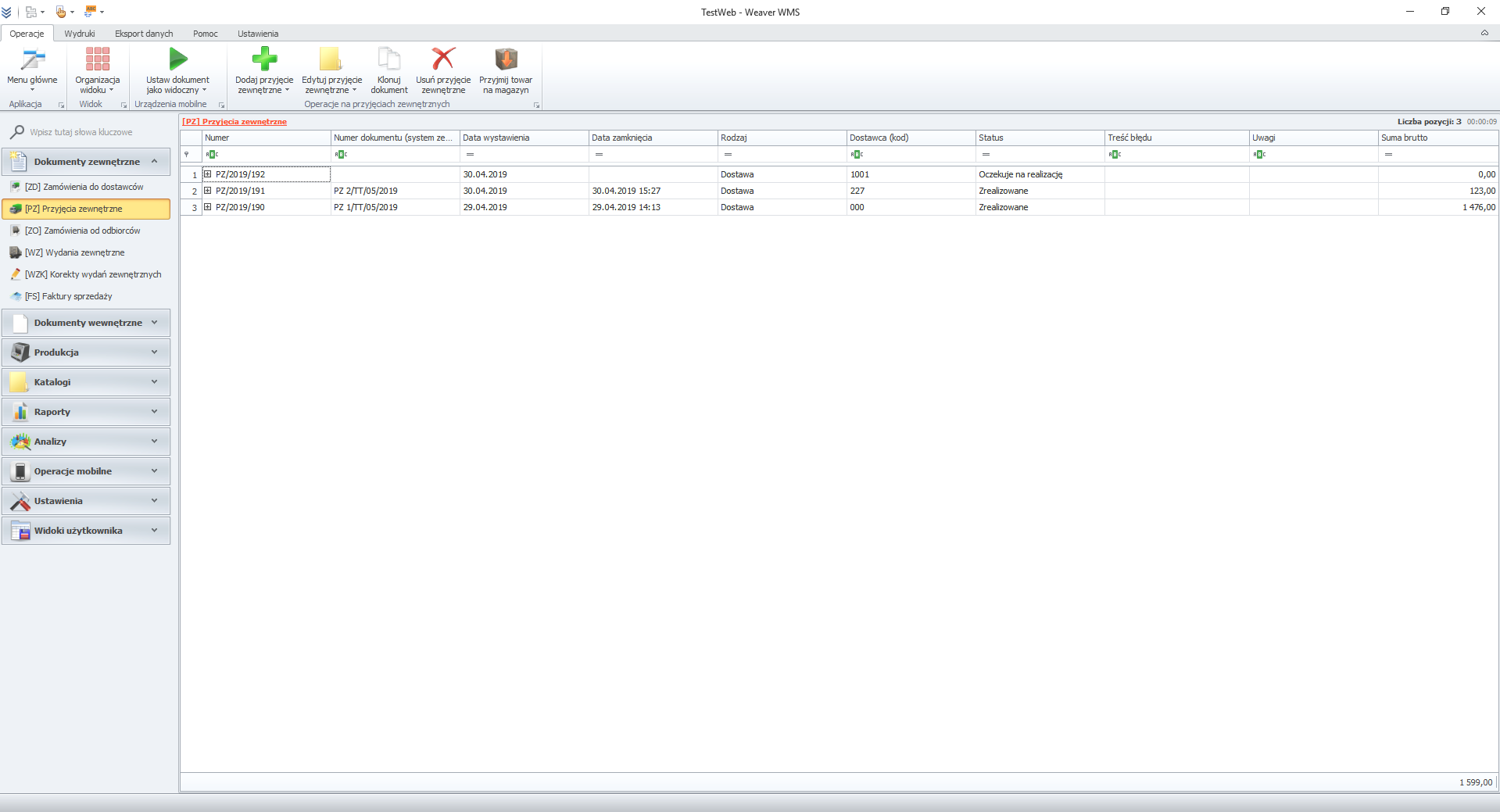Expand the Dokumenty wewnętrzne sidebar group
The height and width of the screenshot is (812, 1500).
[x=87, y=323]
